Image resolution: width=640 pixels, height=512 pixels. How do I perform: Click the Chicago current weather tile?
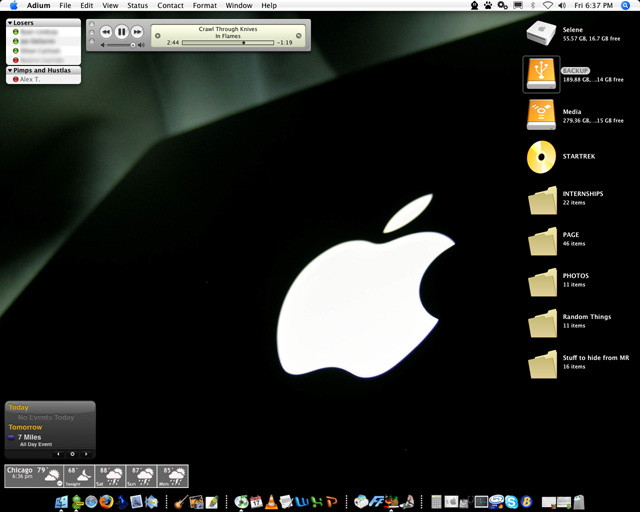tap(34, 476)
